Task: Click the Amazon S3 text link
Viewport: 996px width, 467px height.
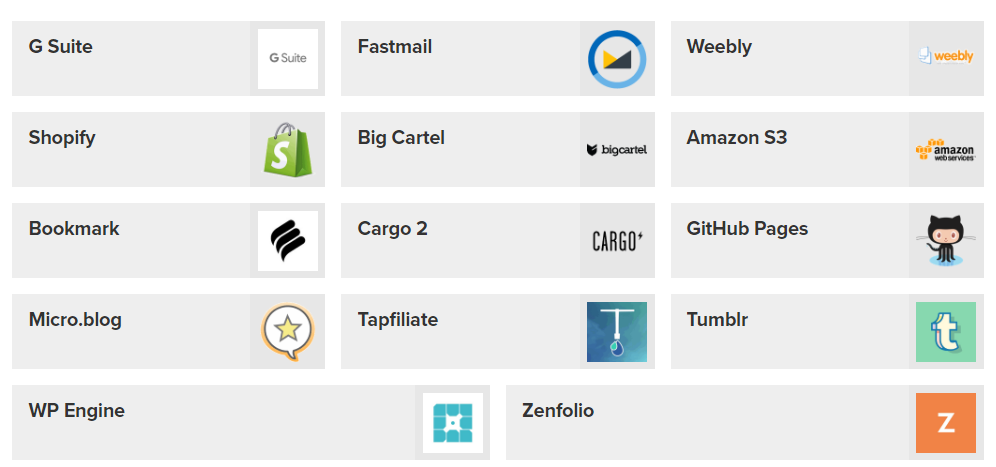Action: point(737,138)
